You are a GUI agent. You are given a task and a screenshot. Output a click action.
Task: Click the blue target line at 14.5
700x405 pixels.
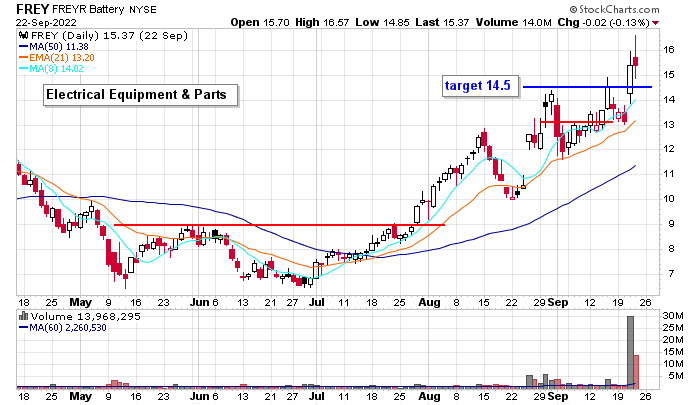coord(587,87)
